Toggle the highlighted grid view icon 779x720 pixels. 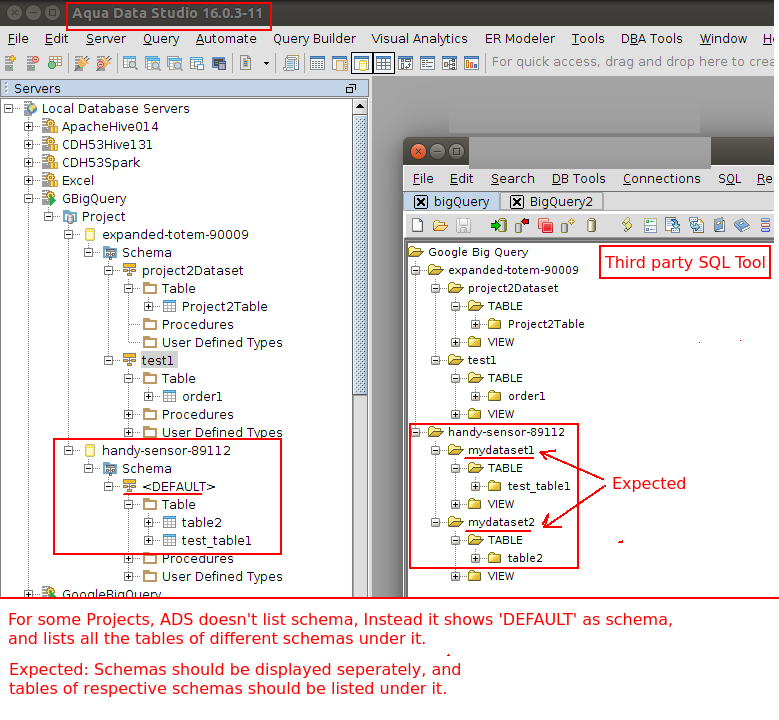click(384, 63)
